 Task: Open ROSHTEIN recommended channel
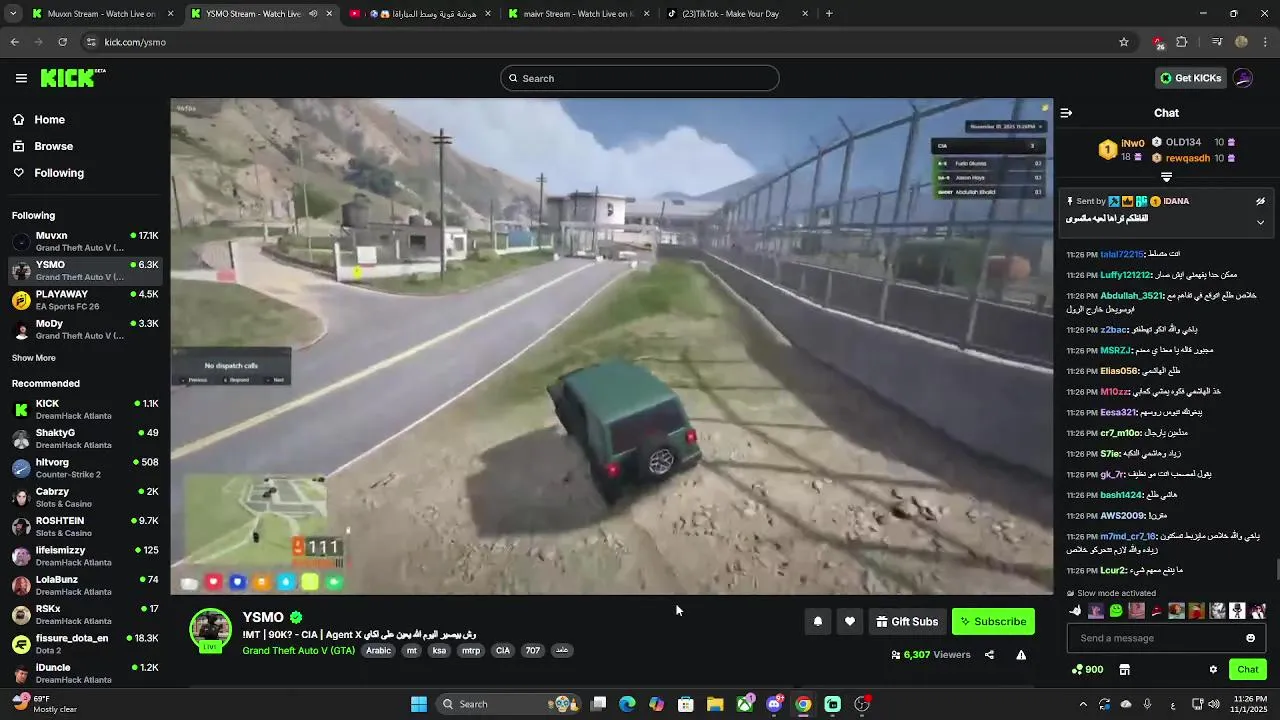85,526
